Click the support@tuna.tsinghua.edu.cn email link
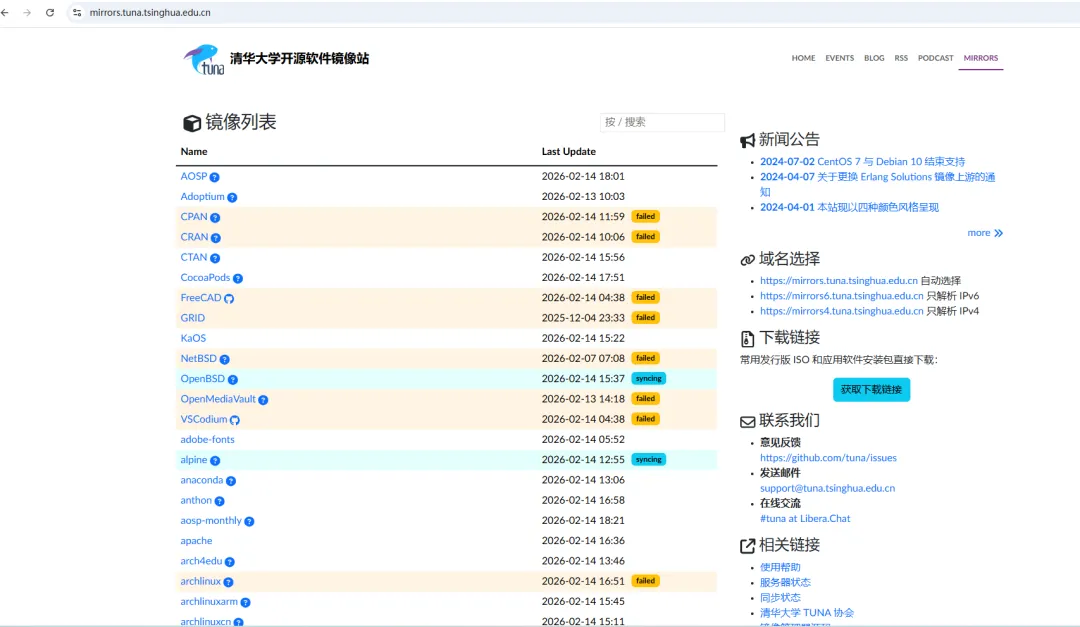 (827, 488)
